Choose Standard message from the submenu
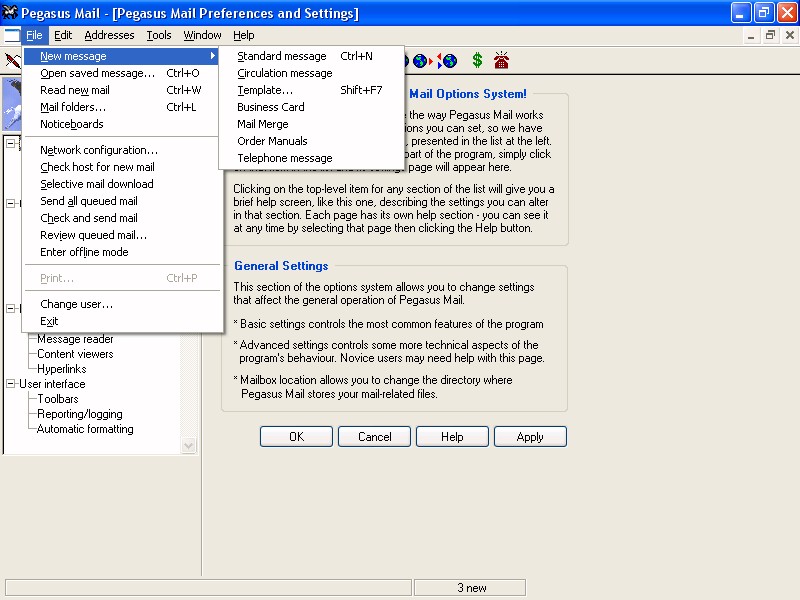This screenshot has width=800, height=600. point(311,56)
